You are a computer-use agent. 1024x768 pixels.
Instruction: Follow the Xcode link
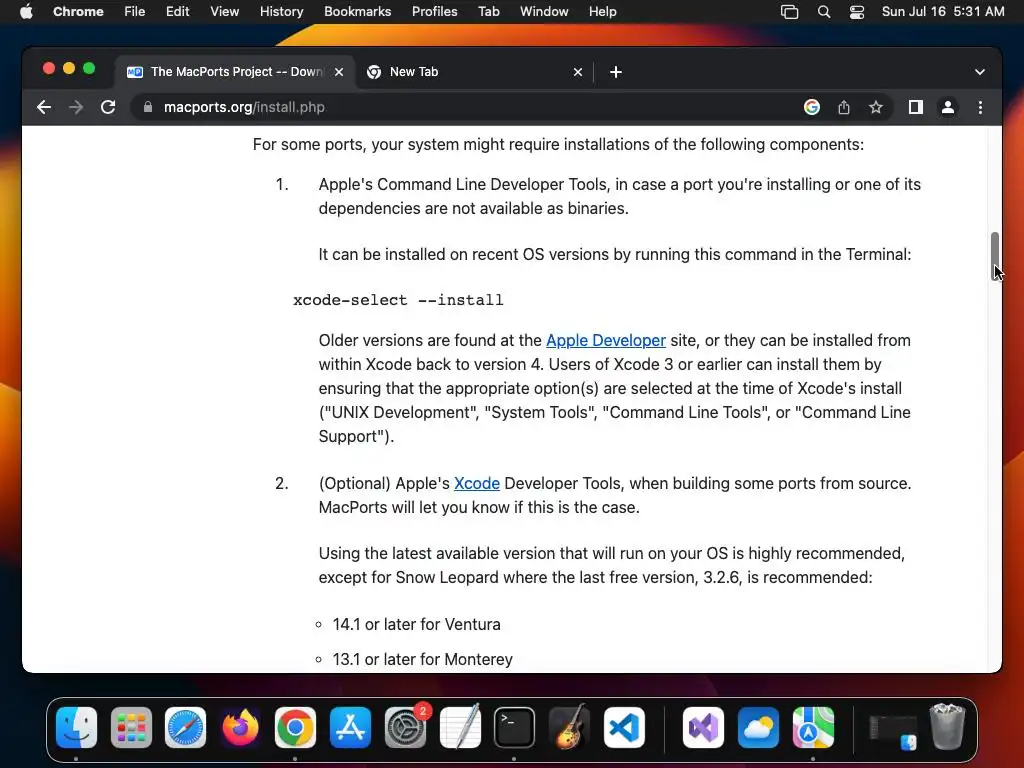point(477,483)
